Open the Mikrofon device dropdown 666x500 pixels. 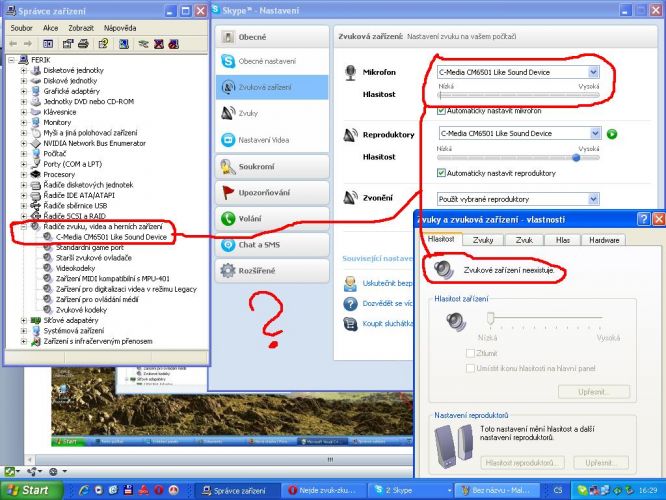pyautogui.click(x=594, y=72)
